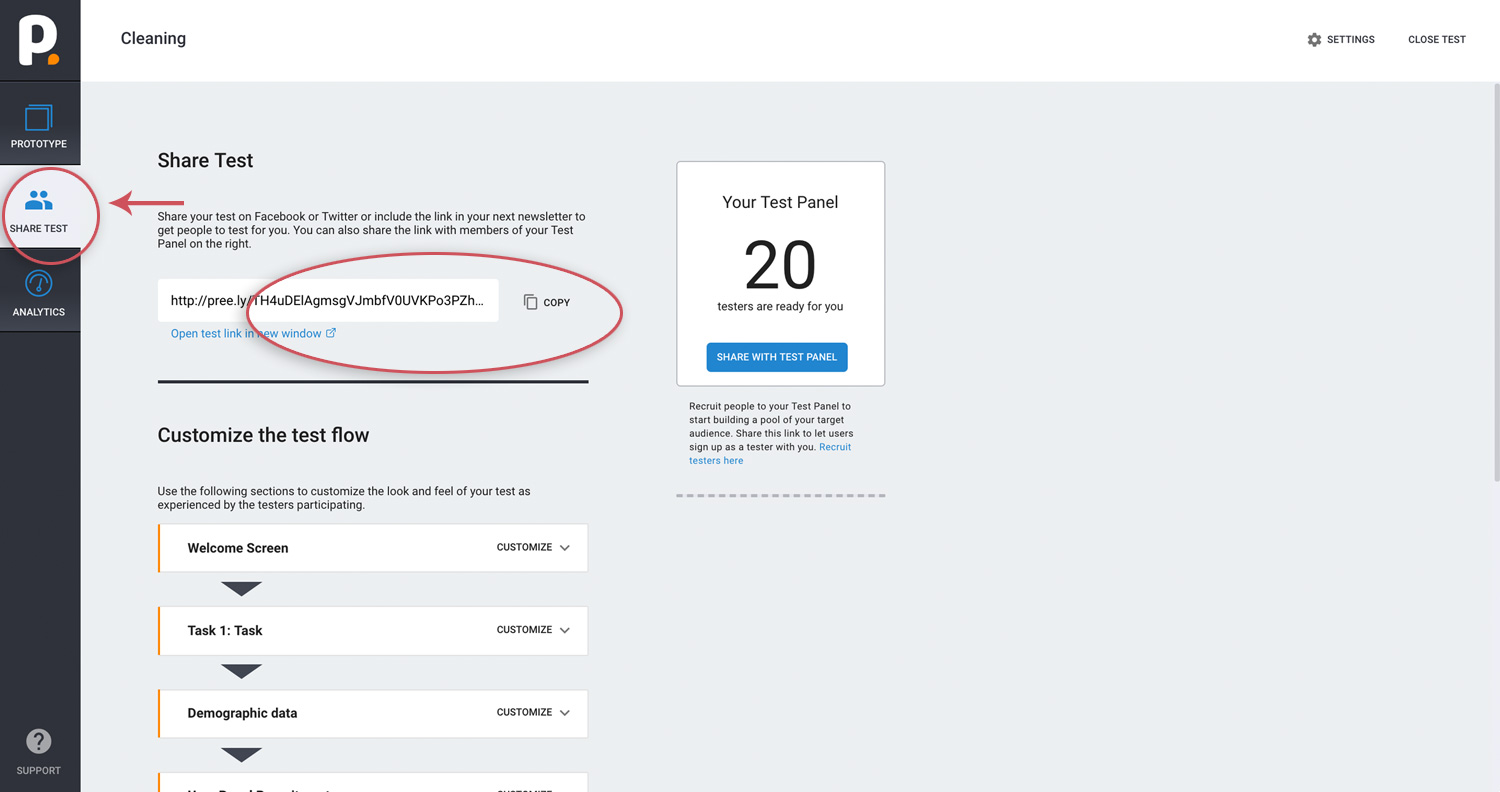Image resolution: width=1500 pixels, height=792 pixels.
Task: Click the Settings gear icon
Action: (x=1314, y=40)
